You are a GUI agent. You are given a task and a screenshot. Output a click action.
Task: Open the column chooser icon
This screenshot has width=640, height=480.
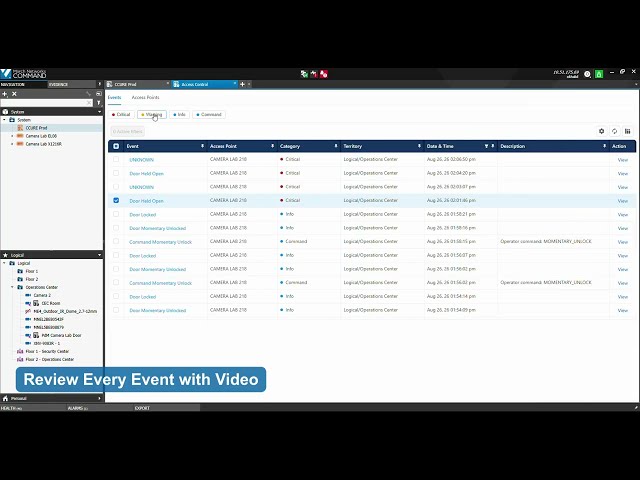627,131
